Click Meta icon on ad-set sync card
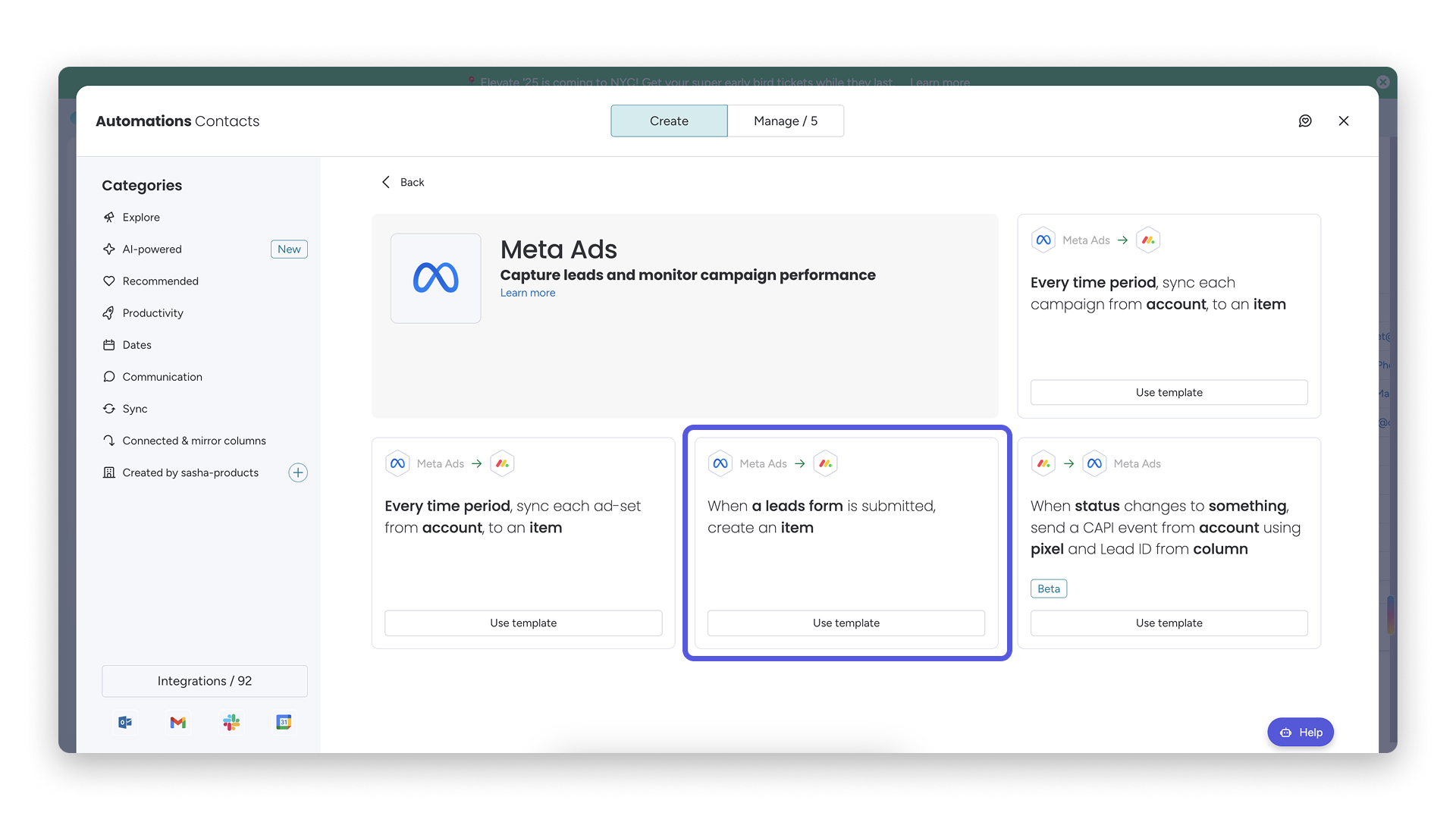Image resolution: width=1456 pixels, height=819 pixels. [x=397, y=463]
